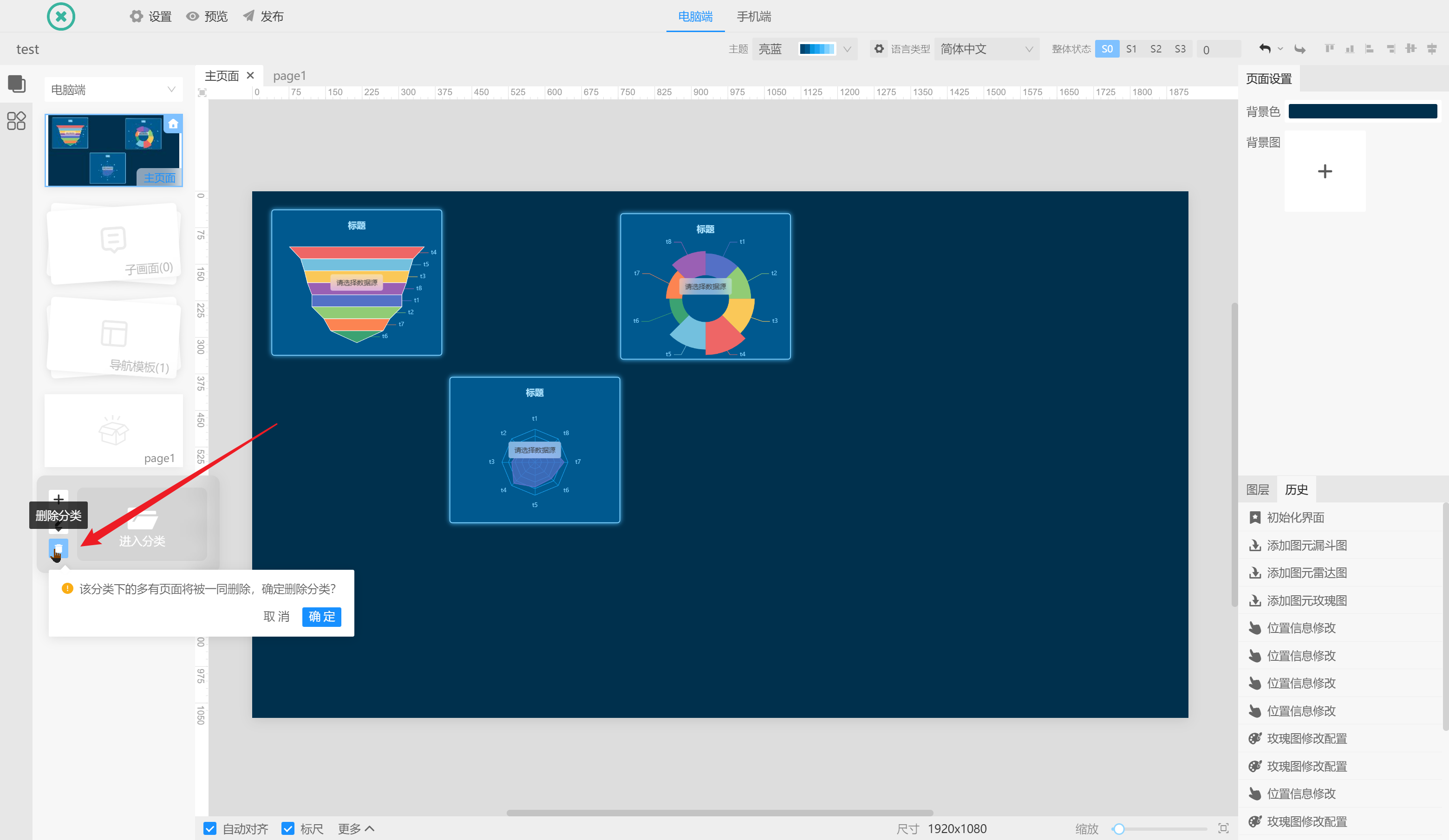Select overall state S2
The width and height of the screenshot is (1449, 840).
[1156, 49]
